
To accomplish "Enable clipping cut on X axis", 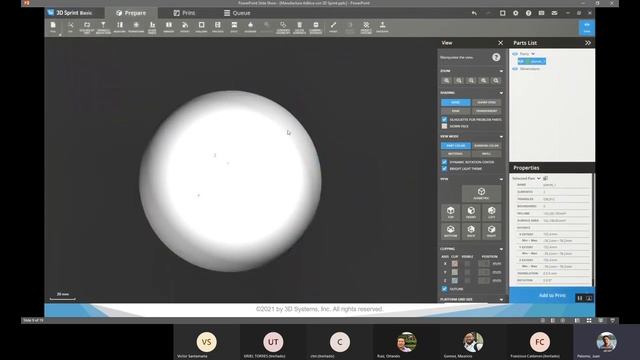I will (x=455, y=264).
